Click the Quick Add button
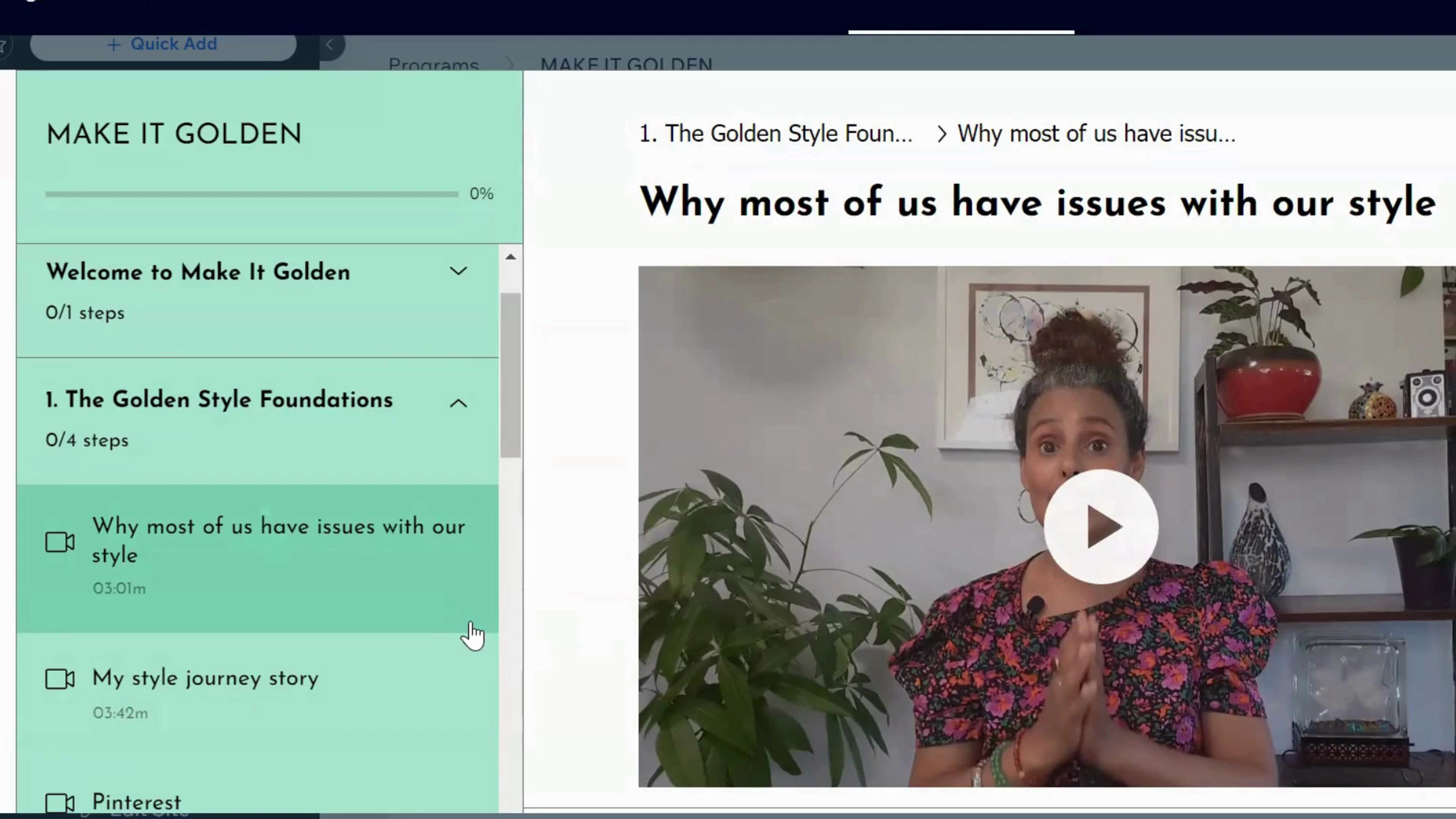 [163, 45]
